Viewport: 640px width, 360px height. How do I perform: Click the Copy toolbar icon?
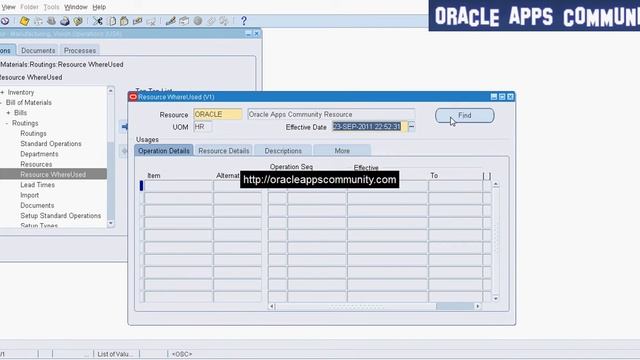coord(112,21)
